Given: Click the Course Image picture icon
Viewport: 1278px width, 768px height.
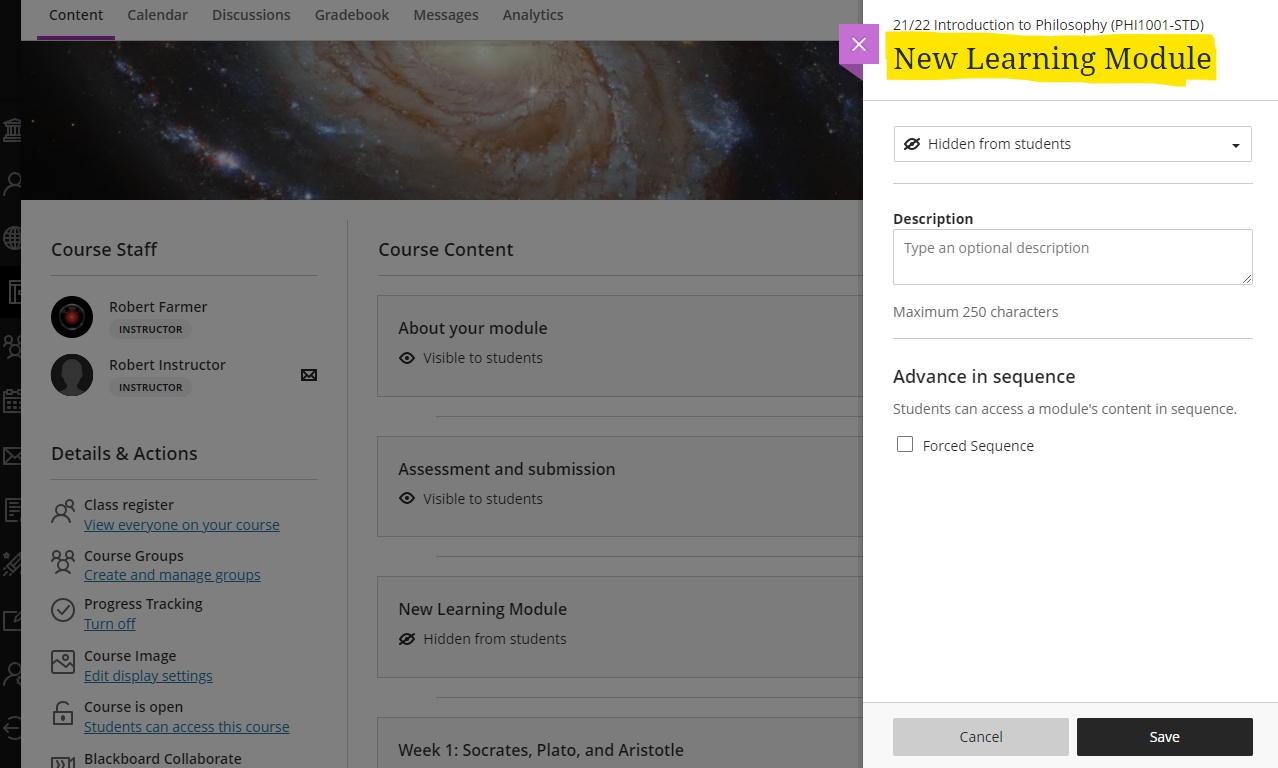Looking at the screenshot, I should pos(62,661).
